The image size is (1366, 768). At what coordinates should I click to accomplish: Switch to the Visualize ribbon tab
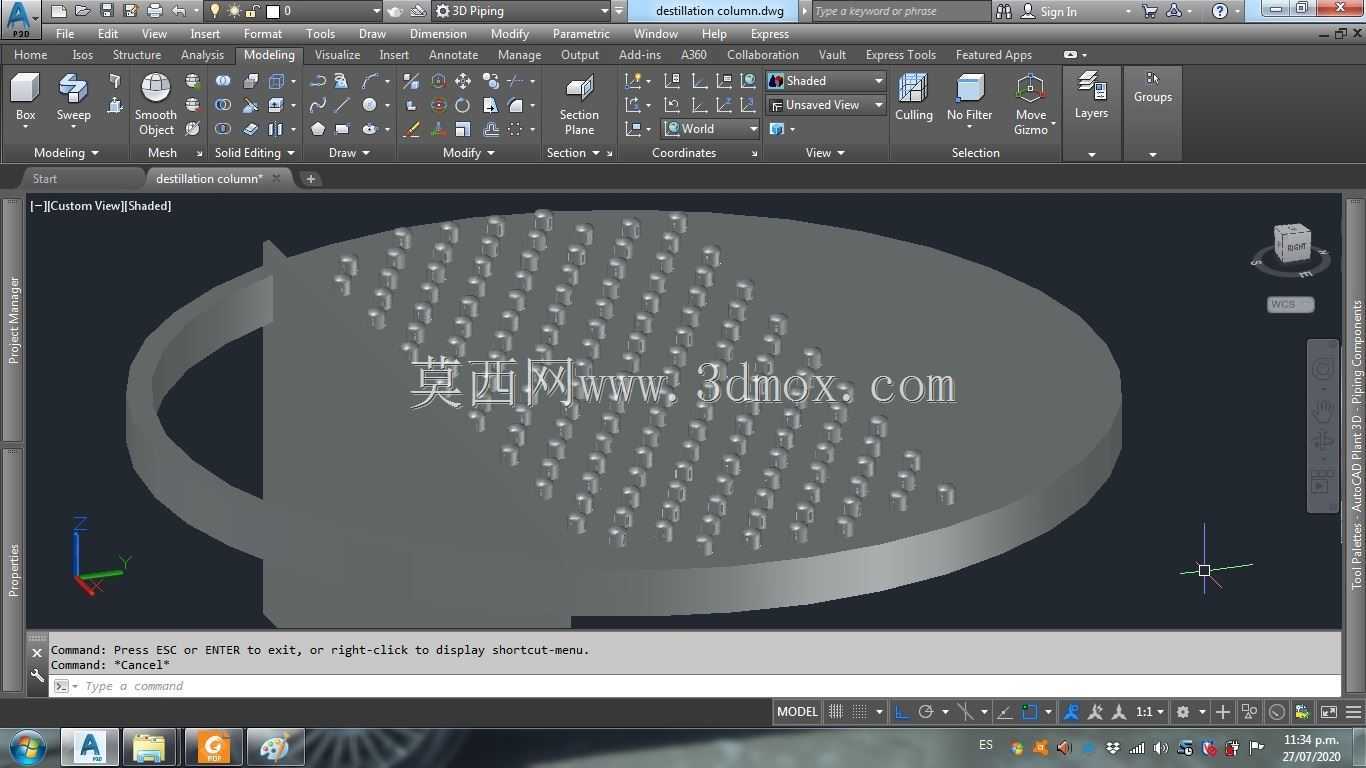337,55
